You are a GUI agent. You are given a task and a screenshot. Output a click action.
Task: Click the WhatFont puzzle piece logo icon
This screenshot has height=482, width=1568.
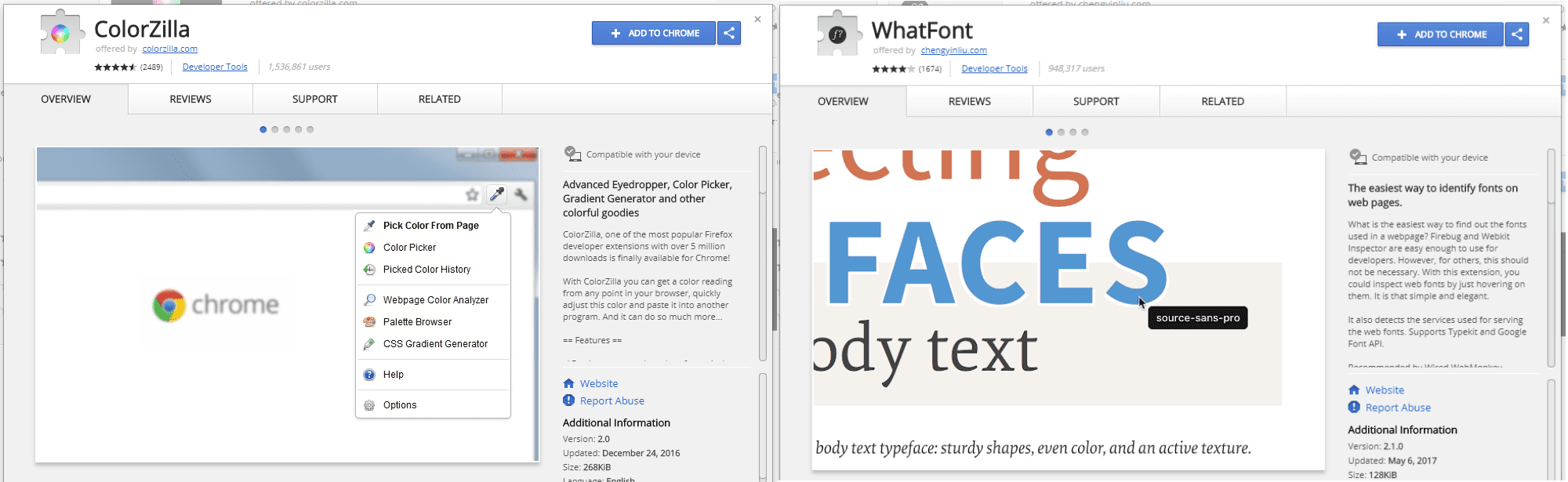837,34
